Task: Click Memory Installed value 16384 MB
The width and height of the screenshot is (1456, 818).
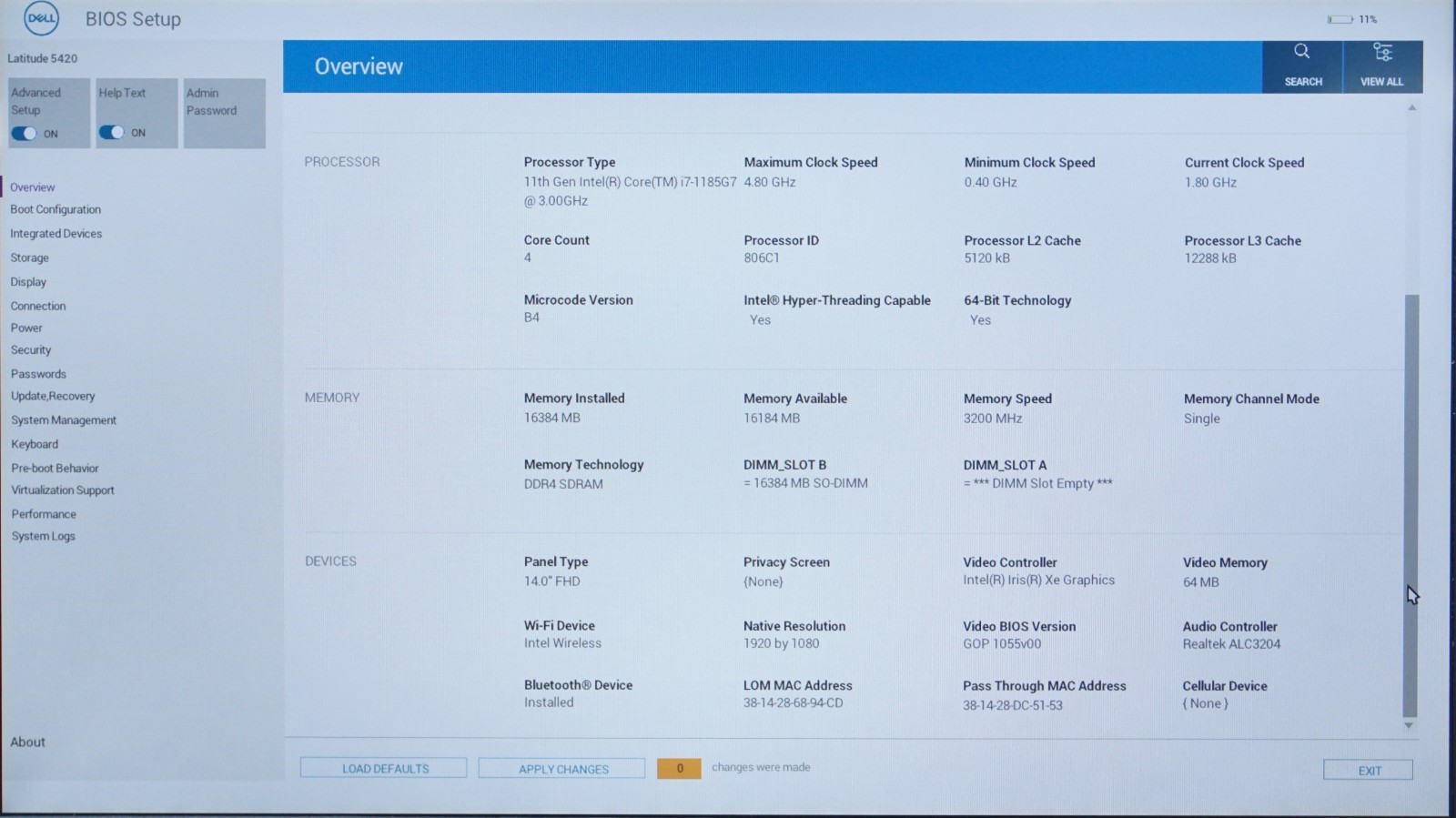Action: point(551,418)
